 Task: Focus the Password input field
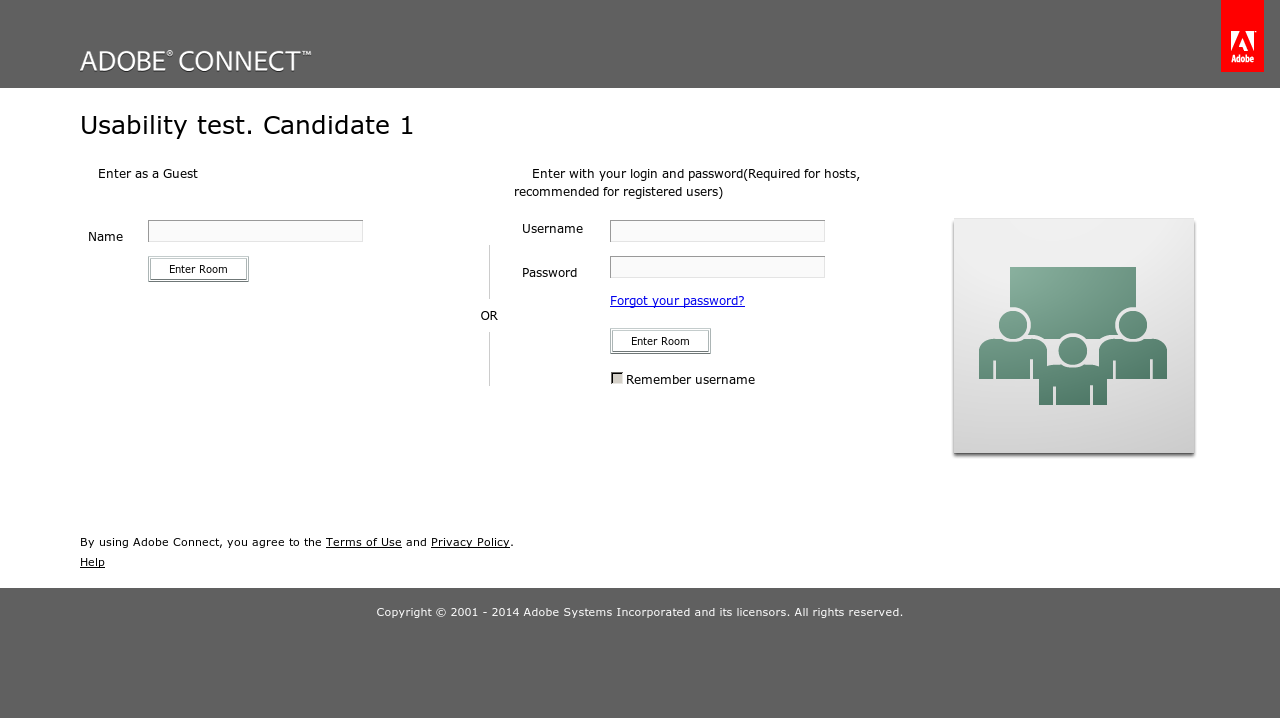tap(717, 267)
